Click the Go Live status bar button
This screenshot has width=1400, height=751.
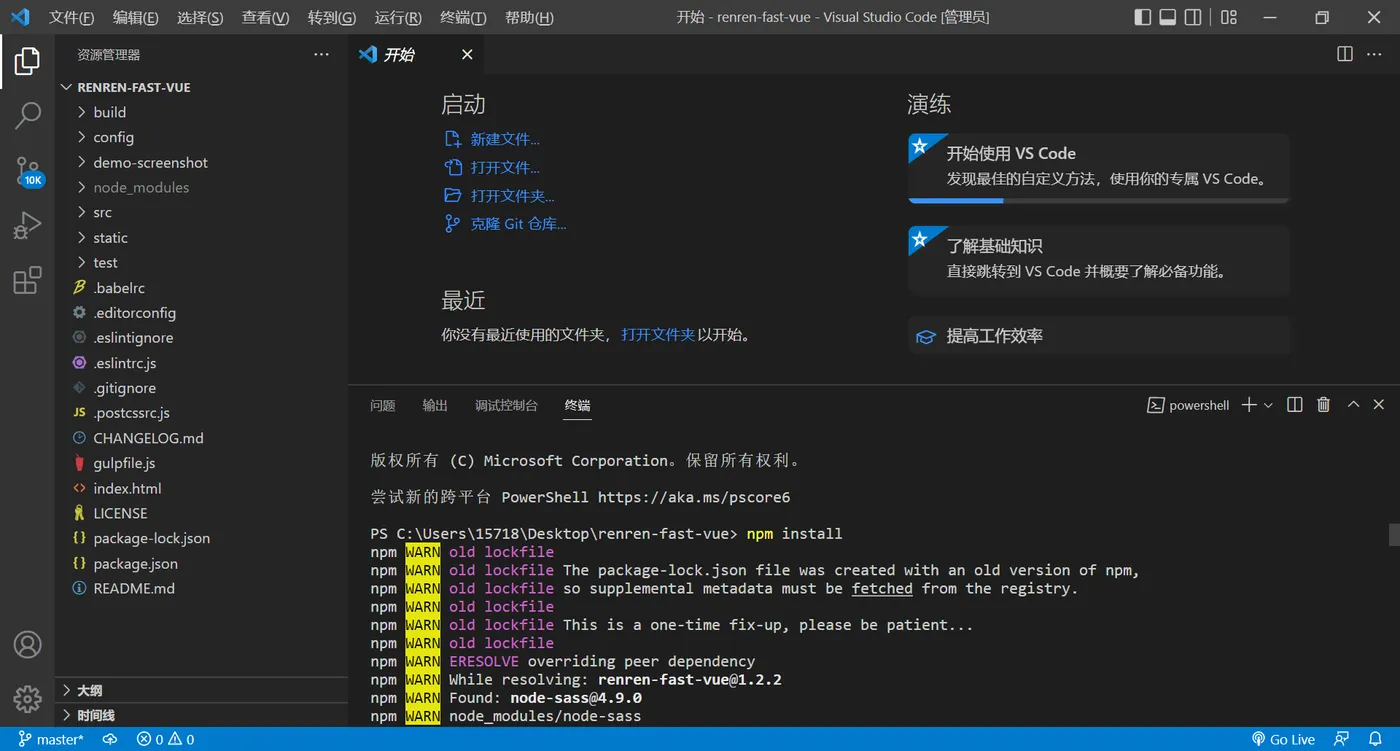tap(1283, 739)
